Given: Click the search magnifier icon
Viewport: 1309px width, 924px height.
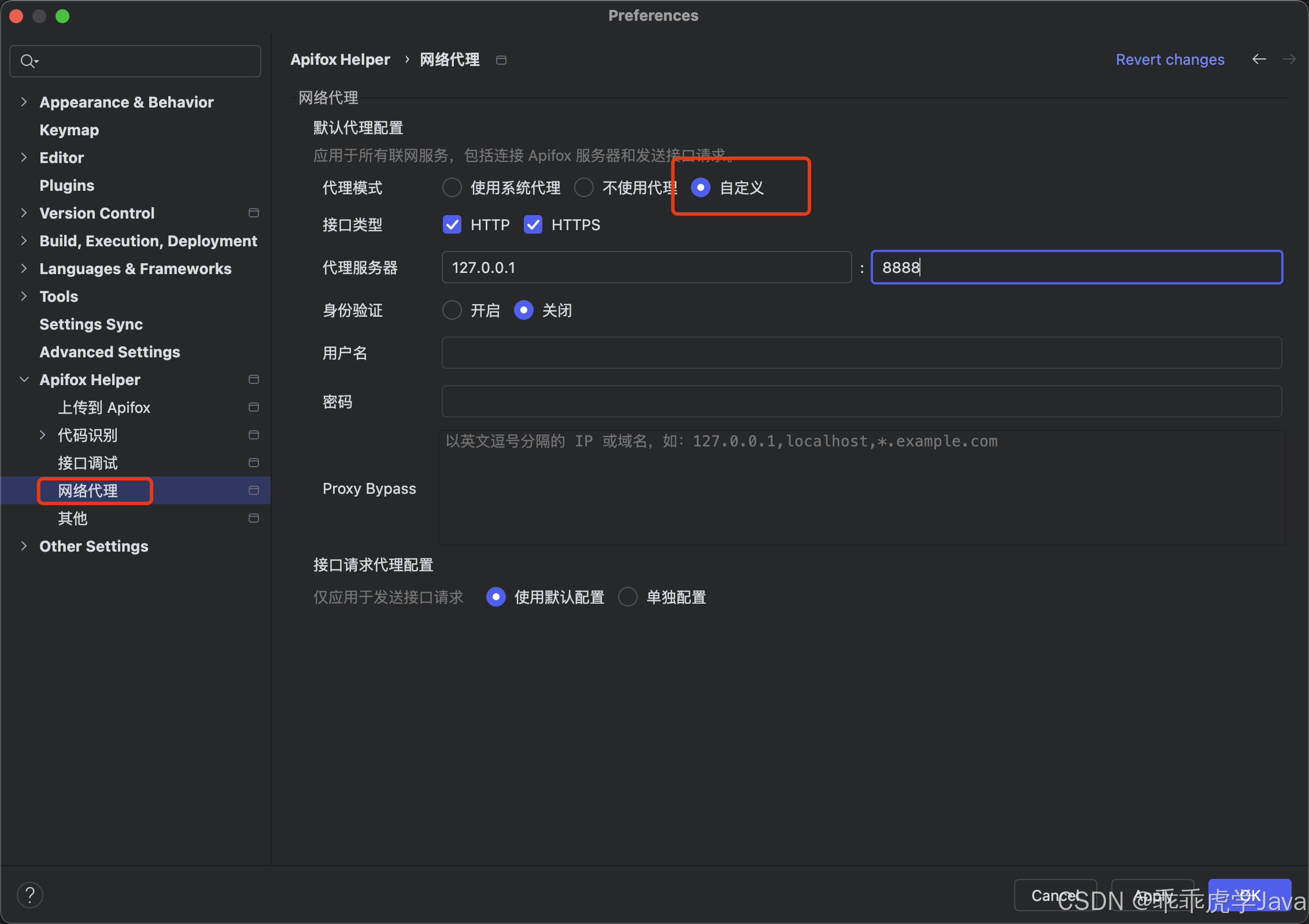Looking at the screenshot, I should pos(28,61).
